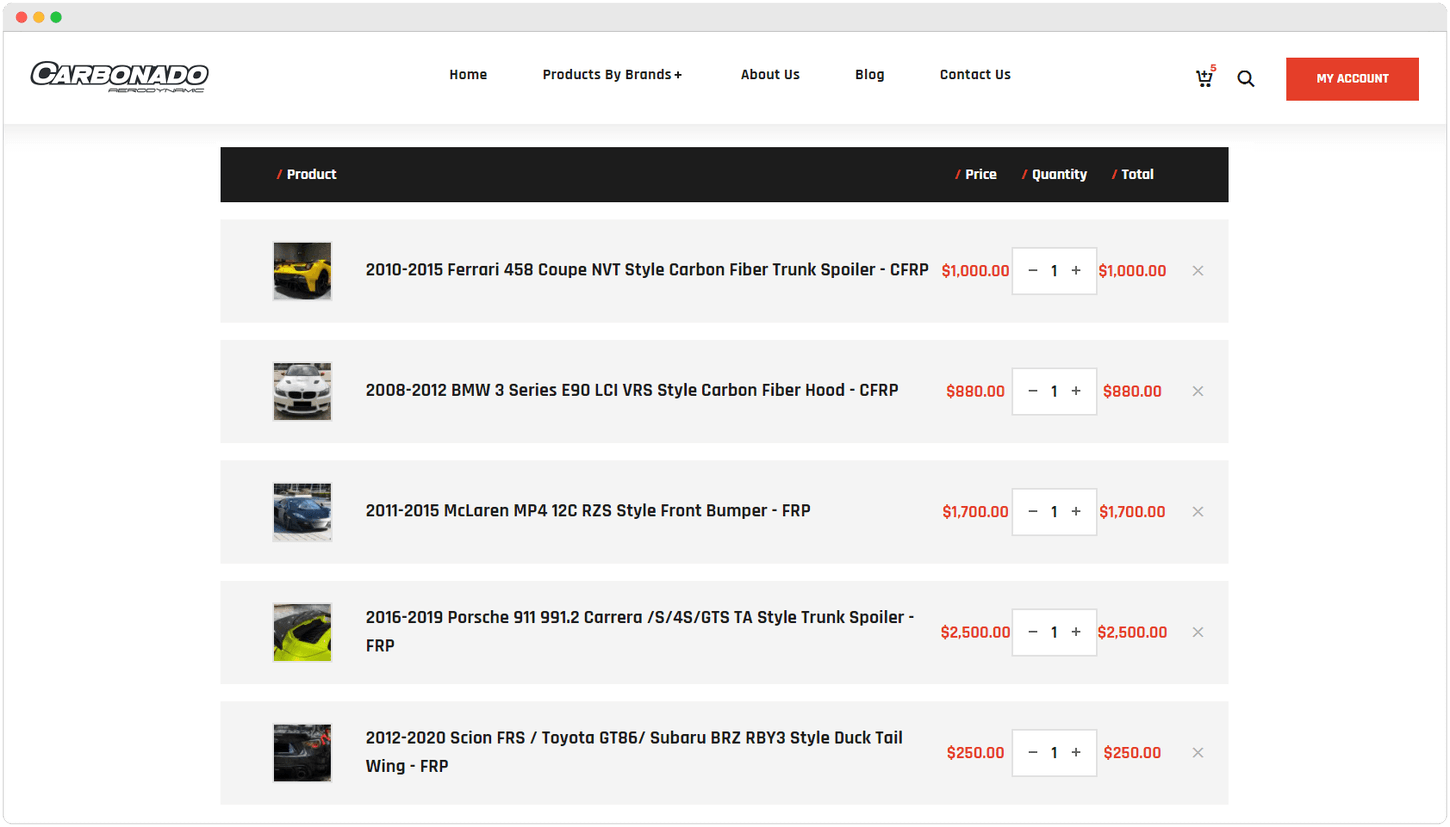The image size is (1450, 827).
Task: Click quantity field of BMW E90 row
Action: click(x=1054, y=391)
